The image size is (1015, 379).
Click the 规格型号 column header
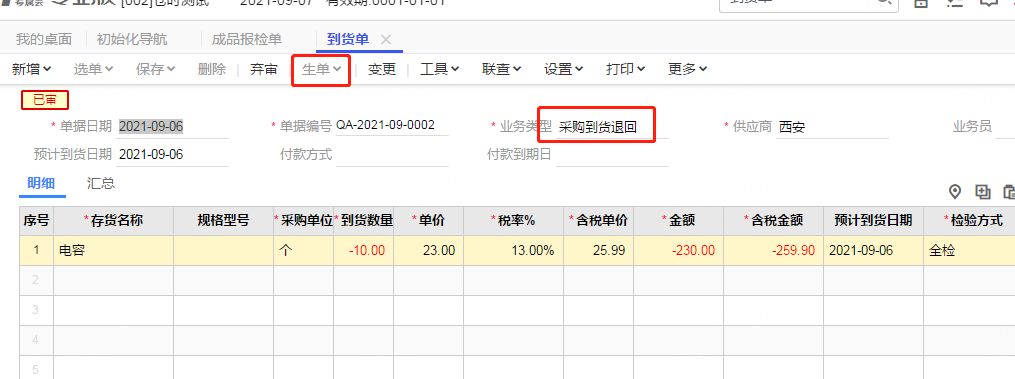pos(223,220)
